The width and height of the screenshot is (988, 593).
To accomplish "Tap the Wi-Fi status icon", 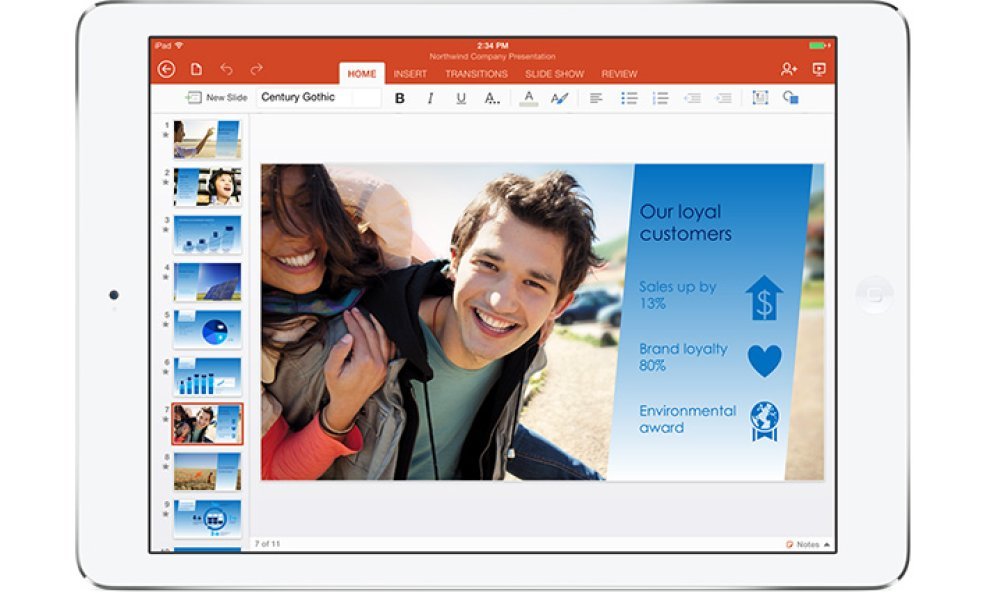I will pyautogui.click(x=179, y=45).
